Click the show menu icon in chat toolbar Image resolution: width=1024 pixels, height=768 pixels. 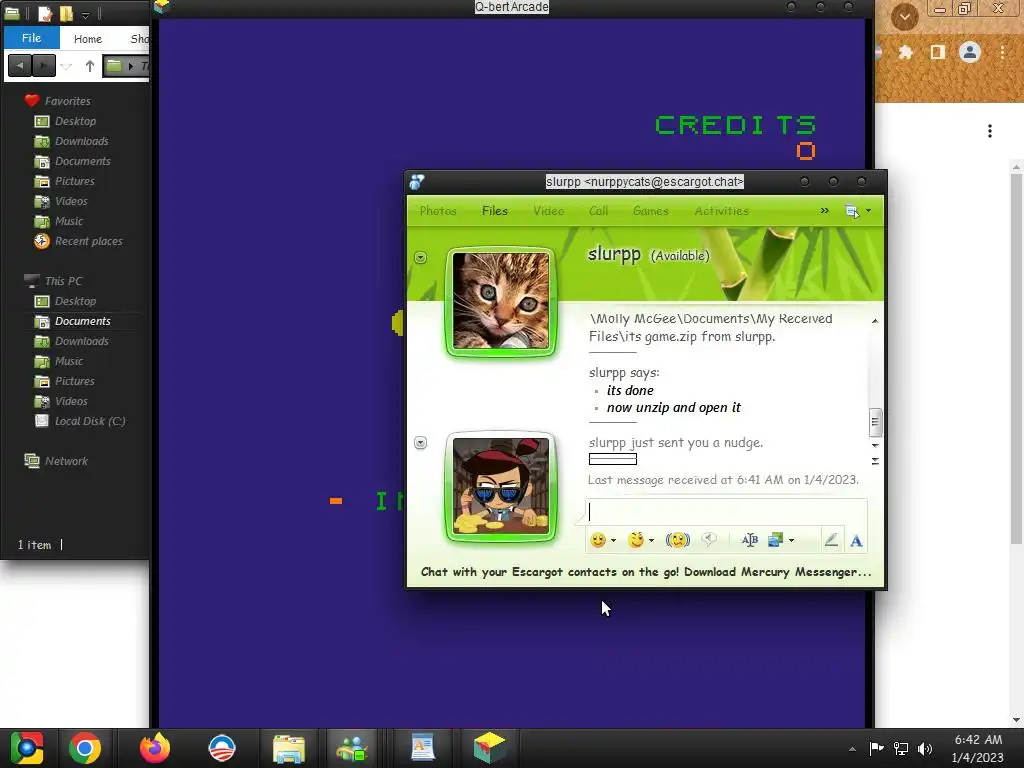click(852, 211)
